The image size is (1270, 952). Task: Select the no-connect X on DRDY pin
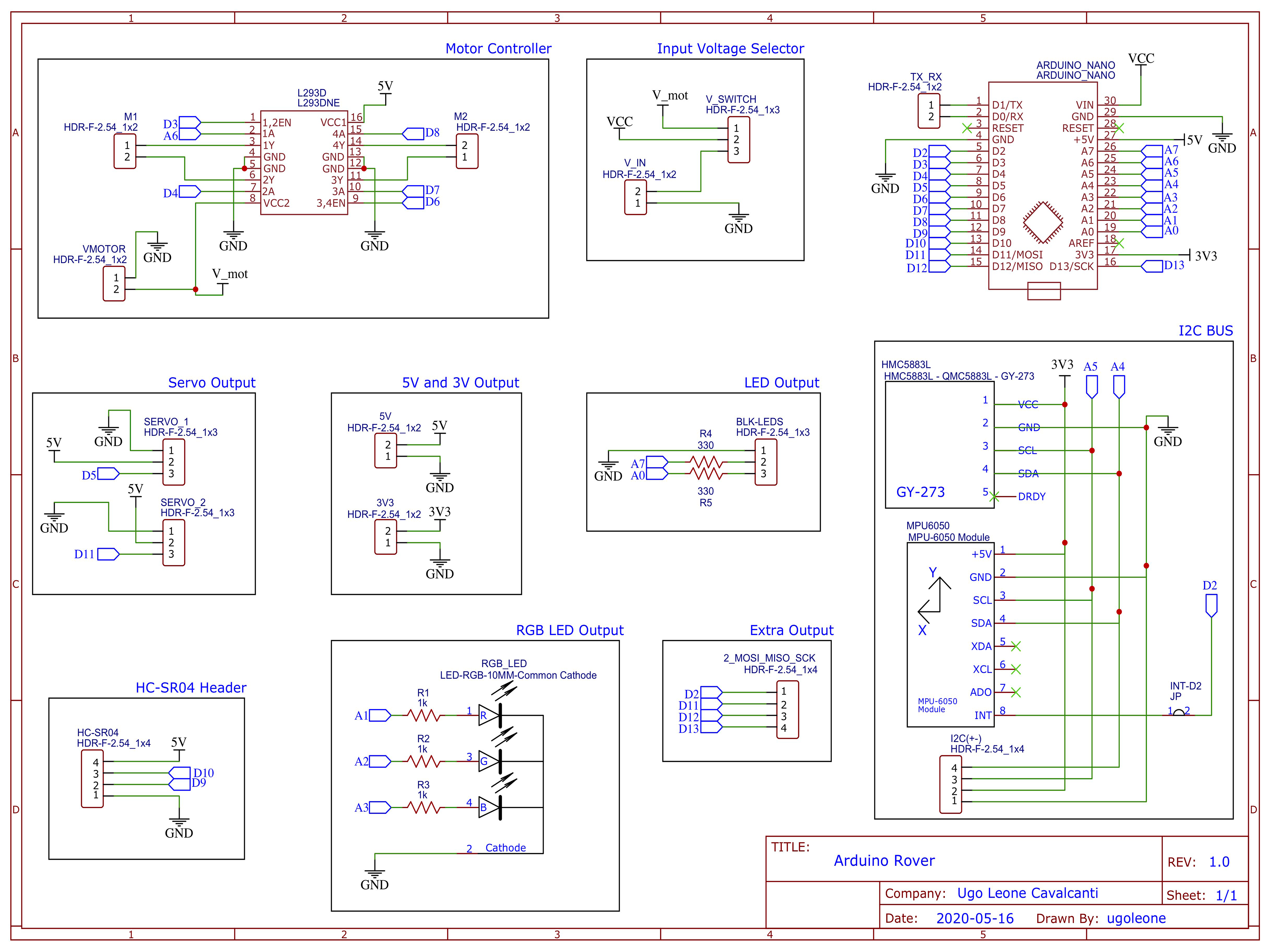click(994, 496)
